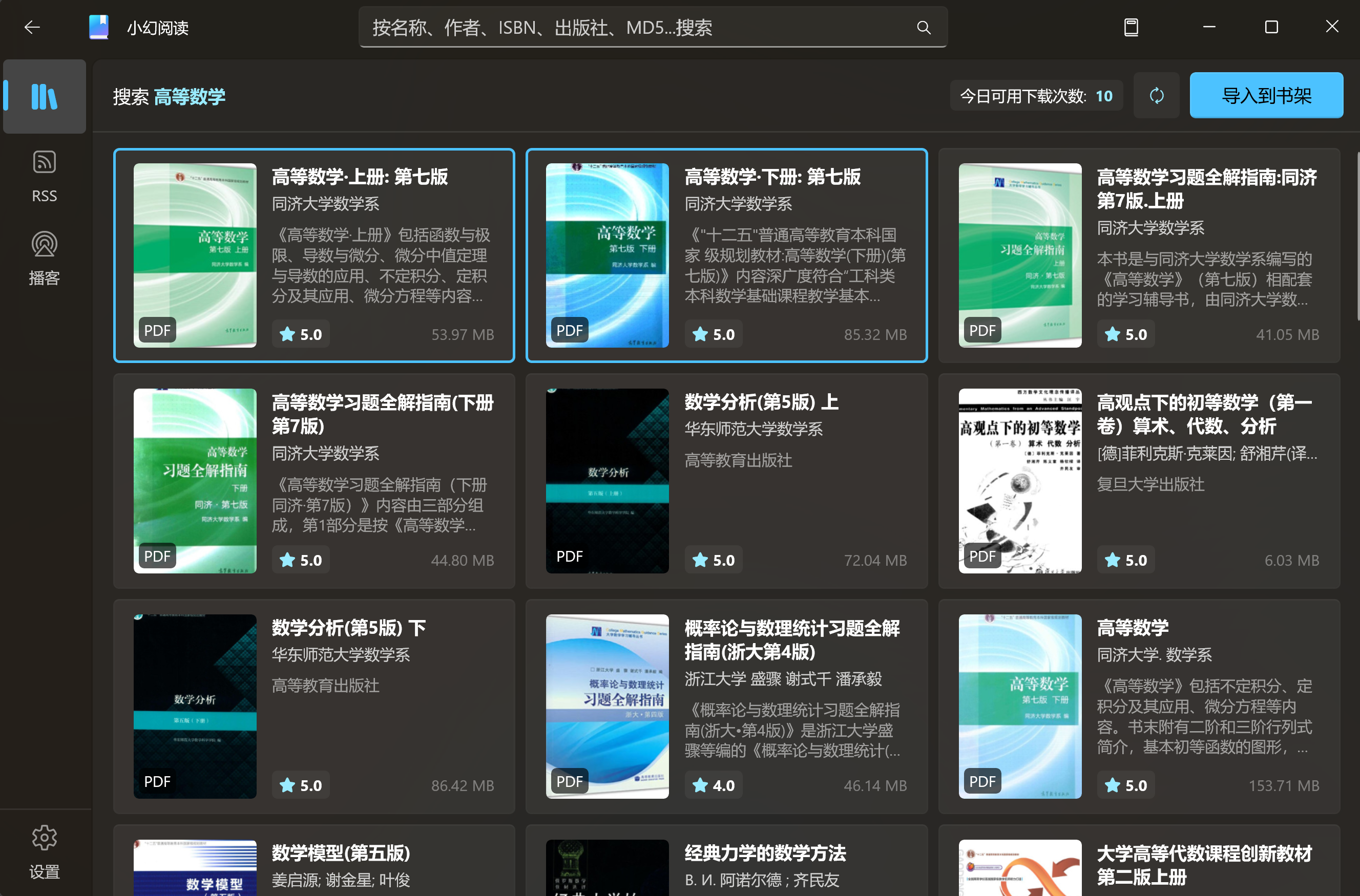Select the 高等数学·下册: 第七版 book card

(726, 255)
